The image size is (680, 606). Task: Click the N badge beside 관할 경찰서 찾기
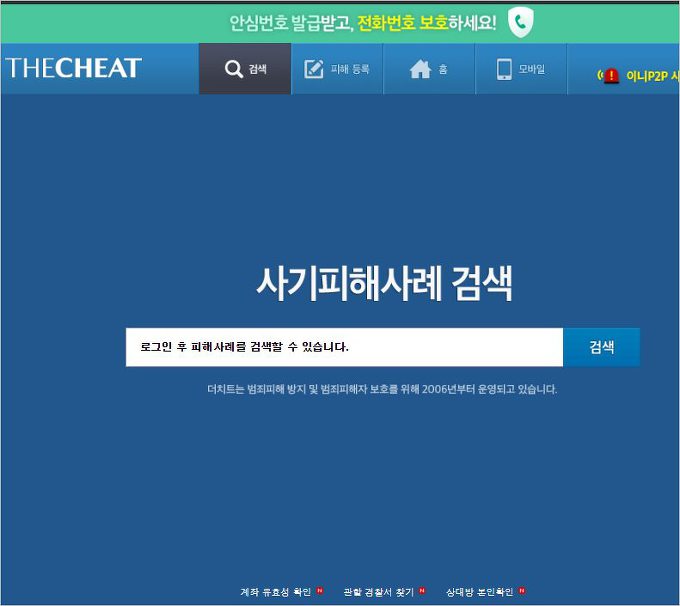click(422, 591)
